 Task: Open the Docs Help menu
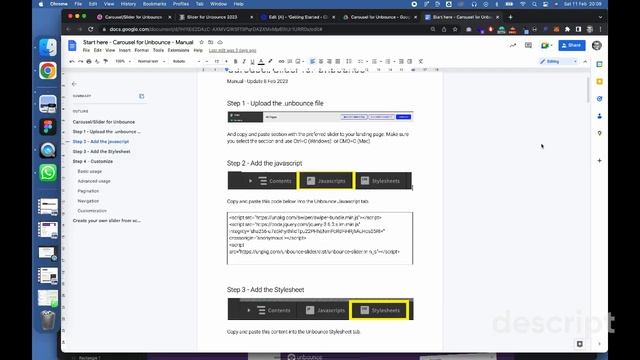pyautogui.click(x=198, y=50)
